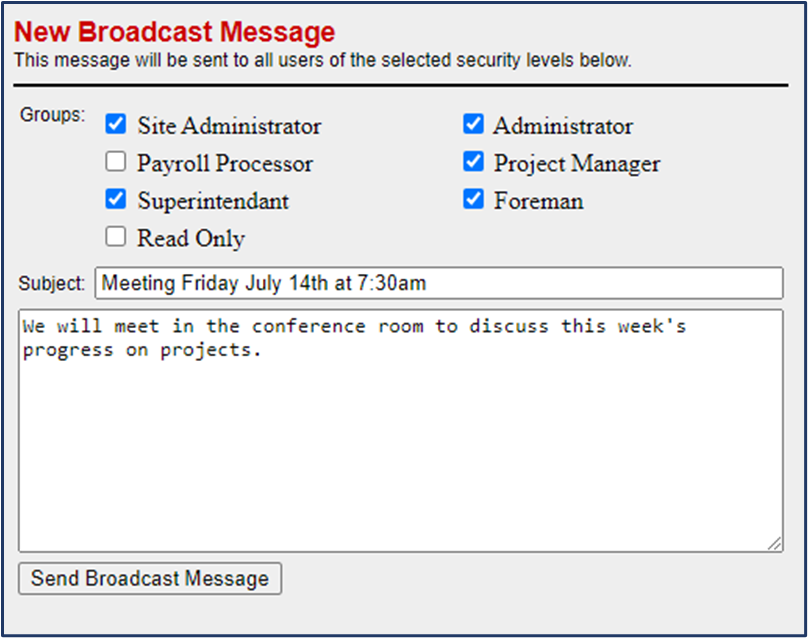Toggle the Project Manager checkbox off
This screenshot has width=808, height=638.
coord(472,162)
